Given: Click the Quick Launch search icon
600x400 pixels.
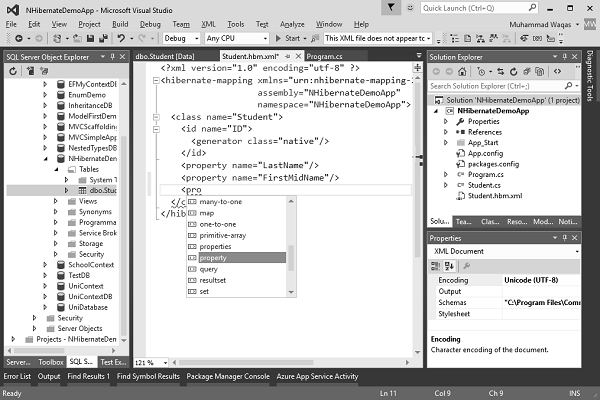Looking at the screenshot, I should [532, 8].
